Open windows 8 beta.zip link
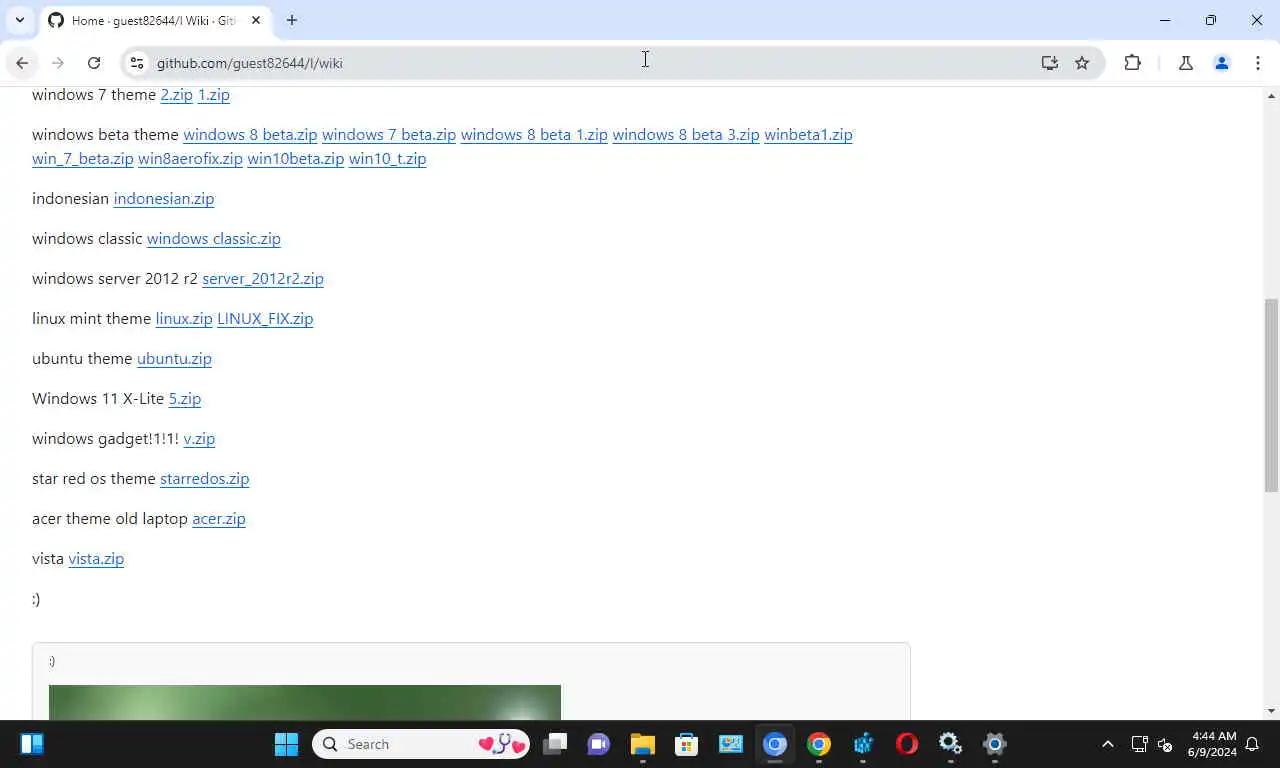1280x768 pixels. [250, 135]
